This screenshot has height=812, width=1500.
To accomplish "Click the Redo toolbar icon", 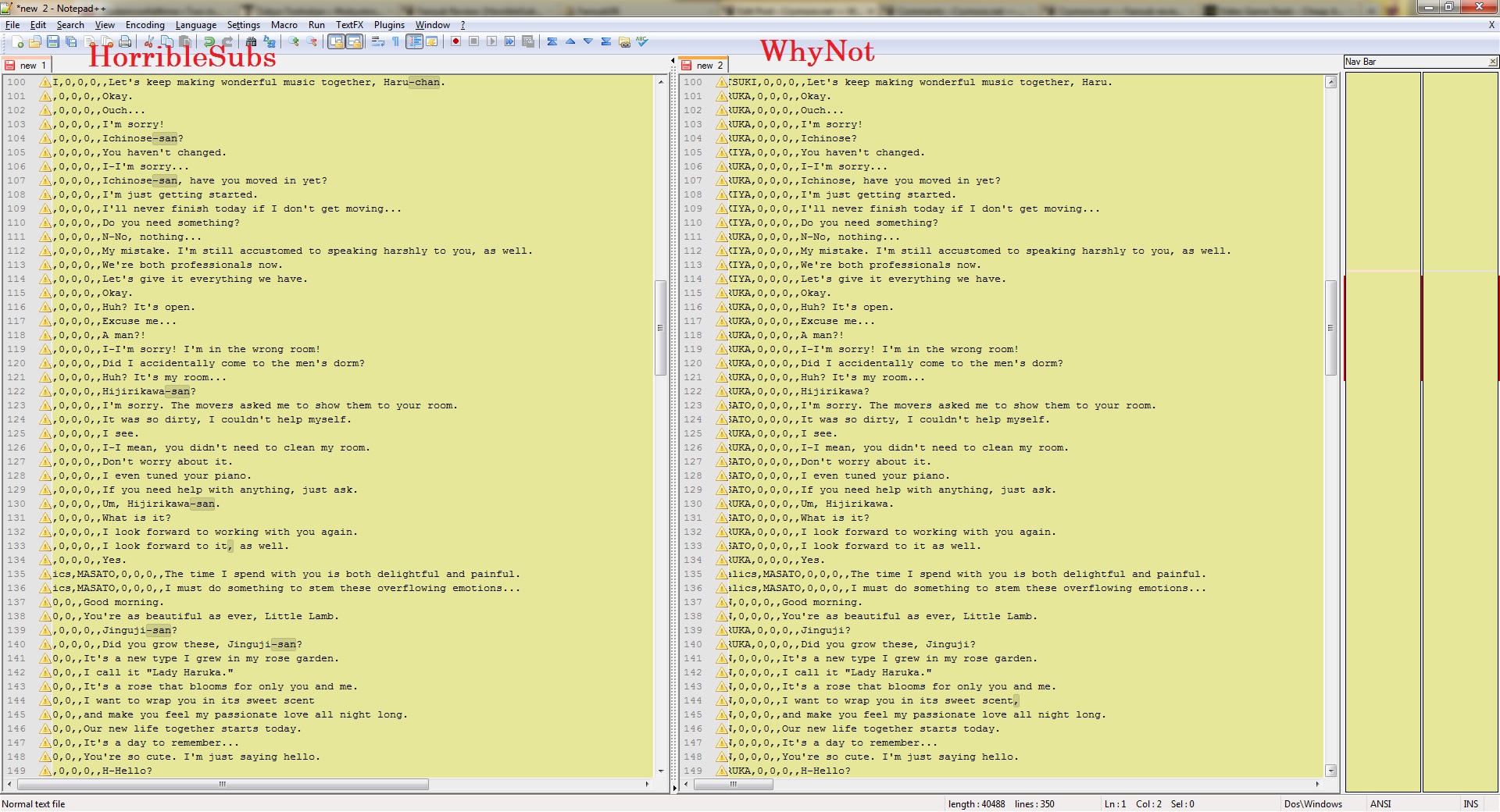I will (227, 41).
